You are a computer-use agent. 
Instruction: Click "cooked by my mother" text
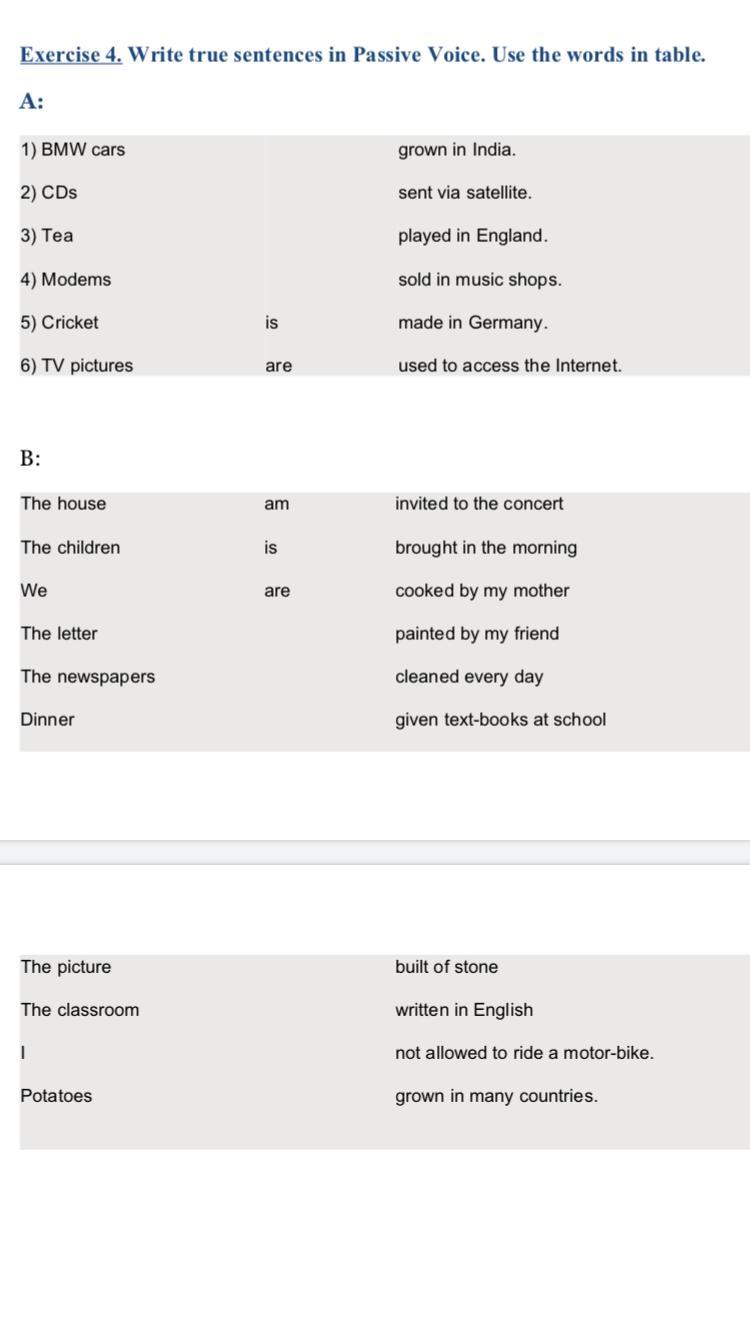click(x=482, y=591)
